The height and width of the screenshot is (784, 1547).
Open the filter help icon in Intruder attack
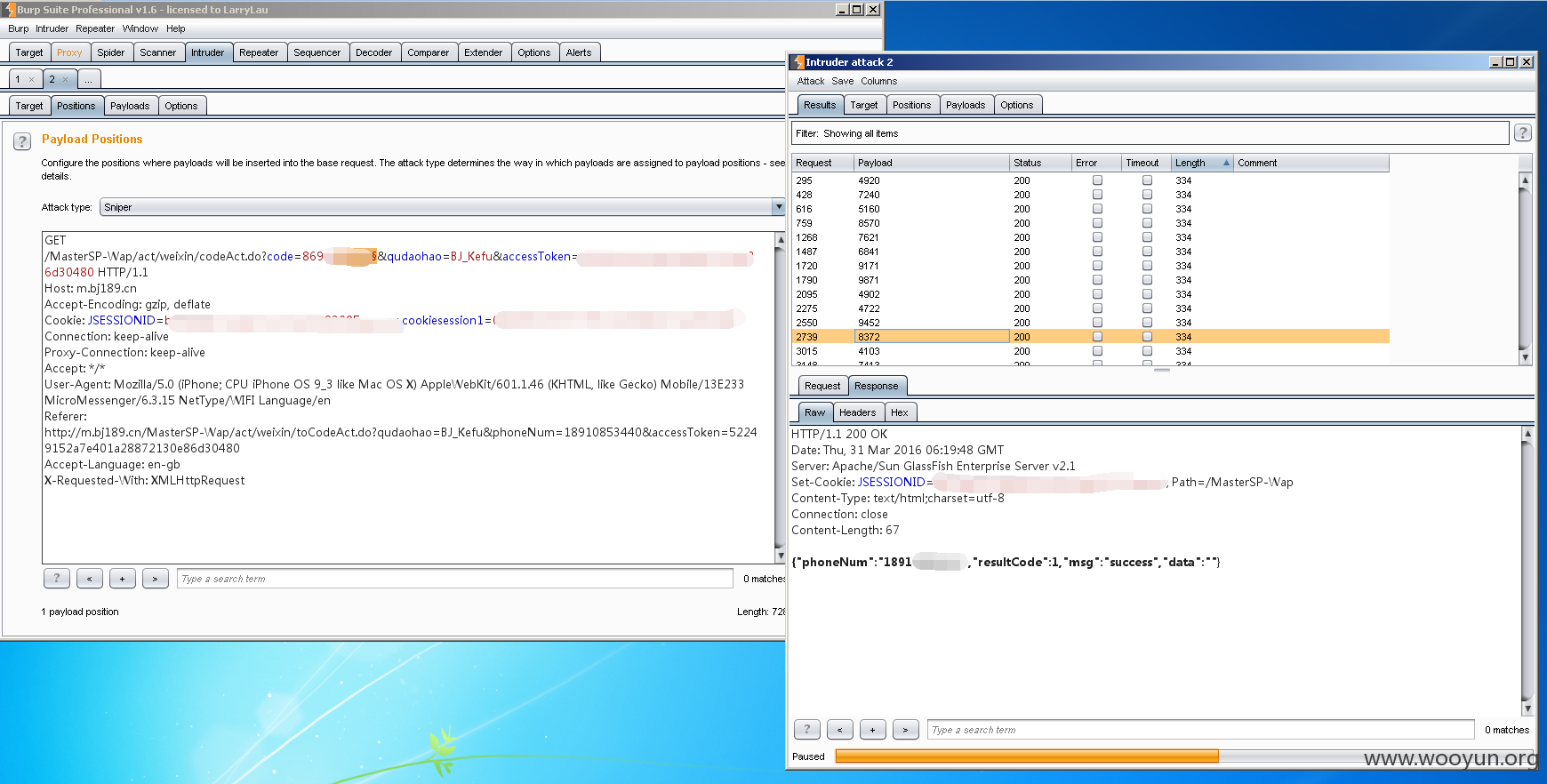click(x=1522, y=132)
